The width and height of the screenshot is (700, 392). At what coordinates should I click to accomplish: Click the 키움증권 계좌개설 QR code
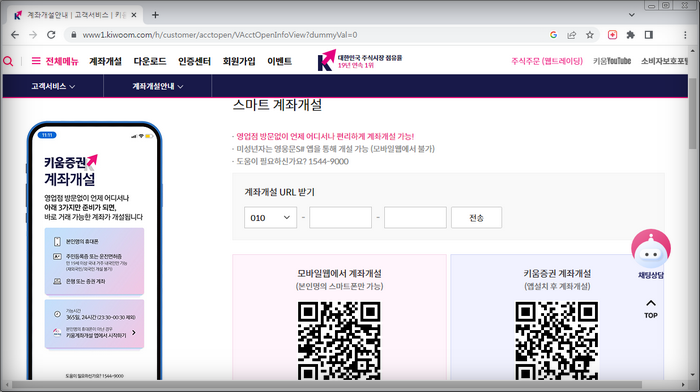pos(557,341)
